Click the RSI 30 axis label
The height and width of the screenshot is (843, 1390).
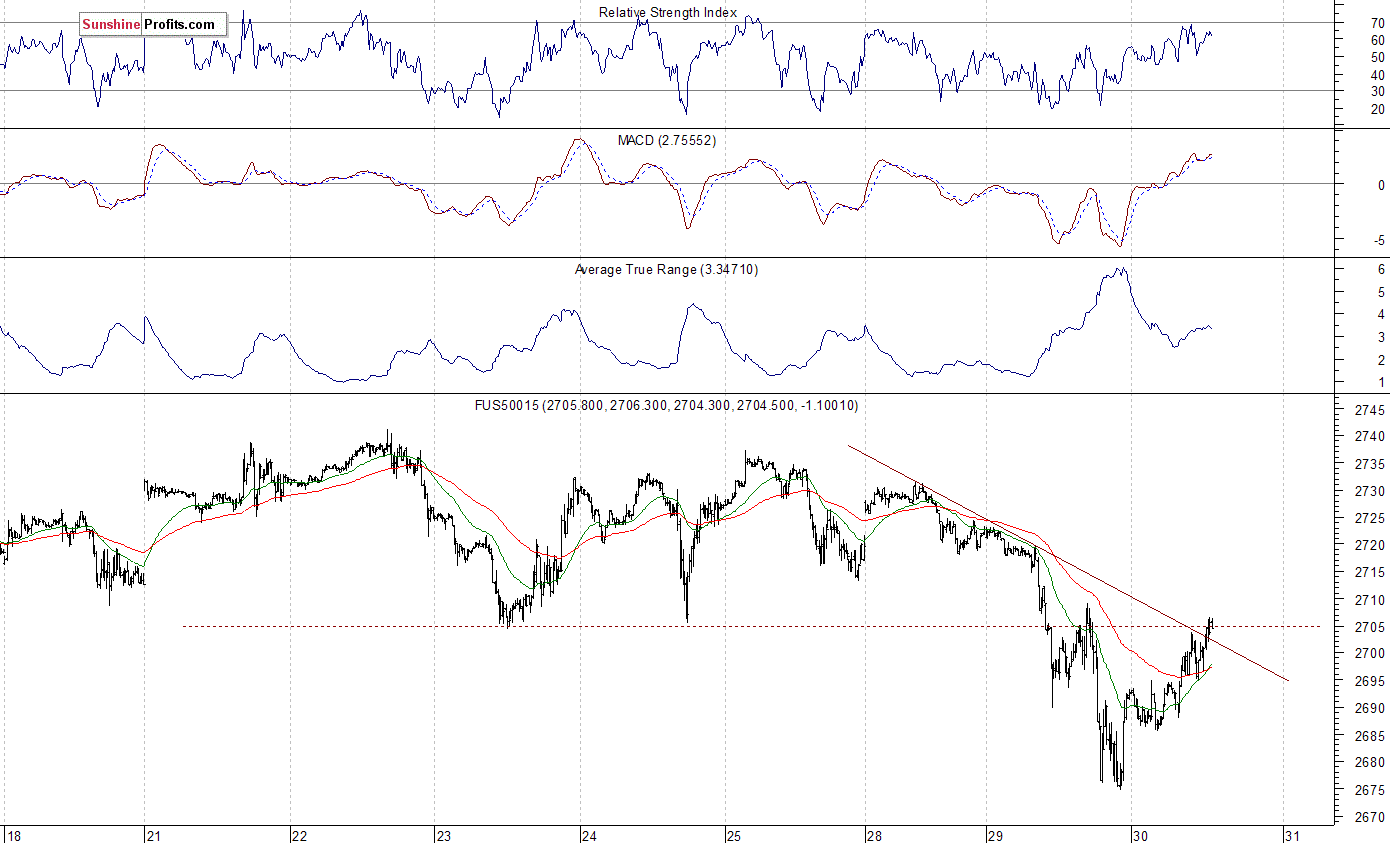(1377, 91)
